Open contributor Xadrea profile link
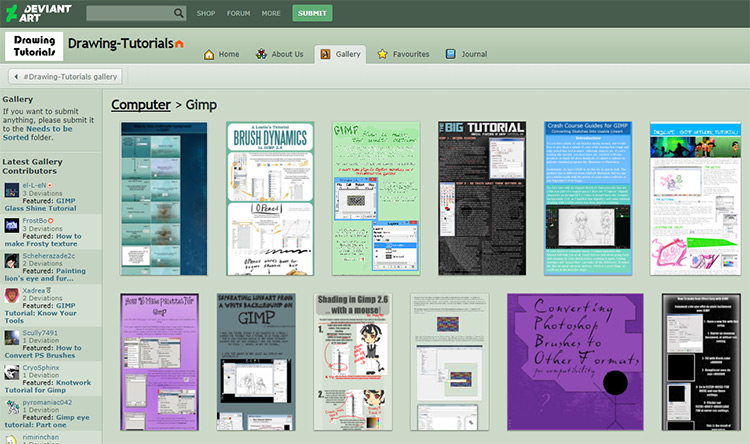Screen dimensions: 750x444 click(33, 290)
